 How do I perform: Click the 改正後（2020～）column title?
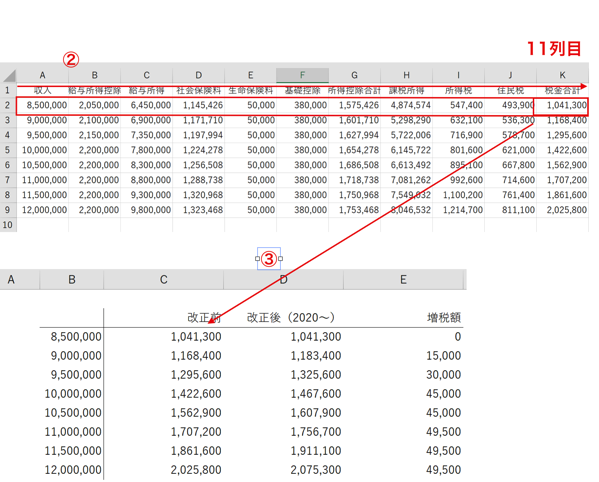click(291, 318)
